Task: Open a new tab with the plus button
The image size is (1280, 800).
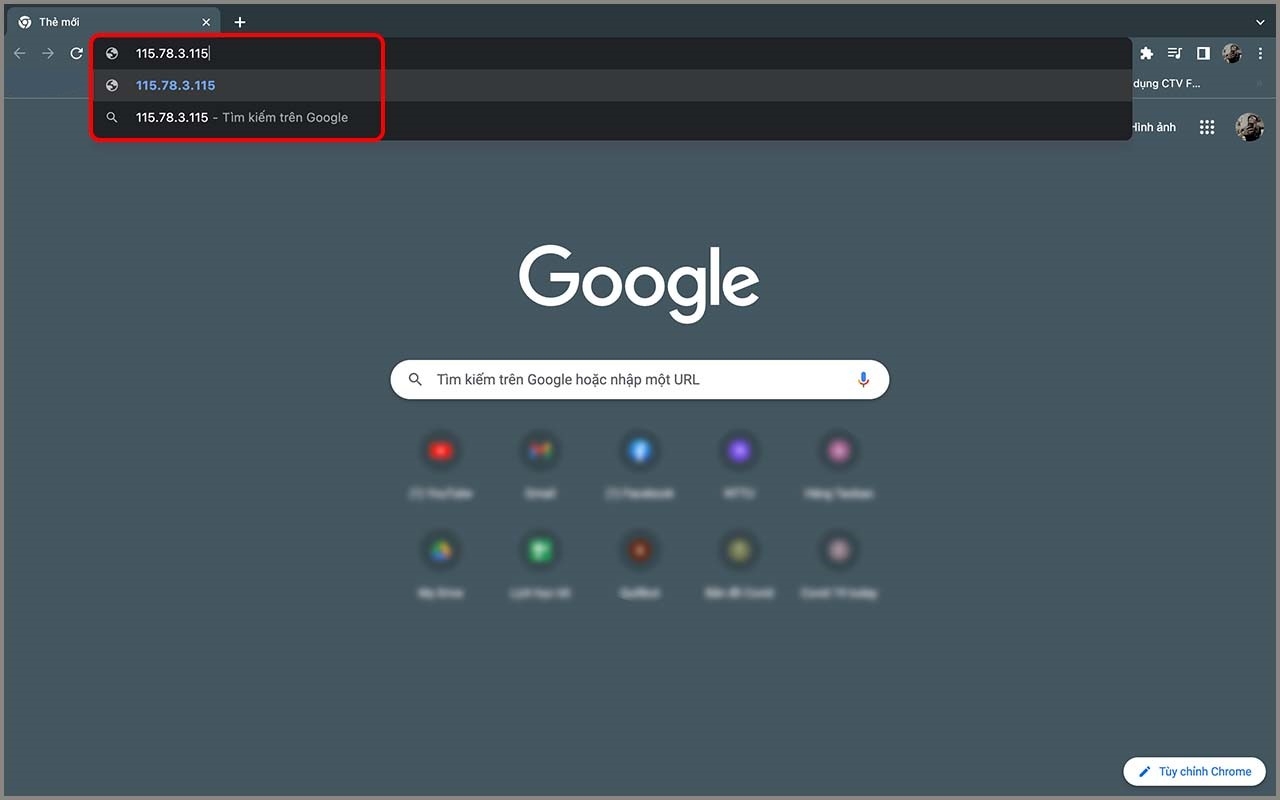Action: click(240, 22)
